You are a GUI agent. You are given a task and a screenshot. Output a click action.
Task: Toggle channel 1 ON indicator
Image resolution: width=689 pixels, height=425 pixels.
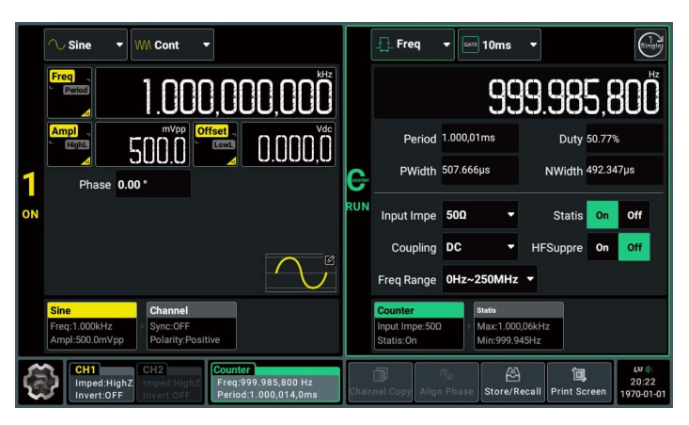30,195
